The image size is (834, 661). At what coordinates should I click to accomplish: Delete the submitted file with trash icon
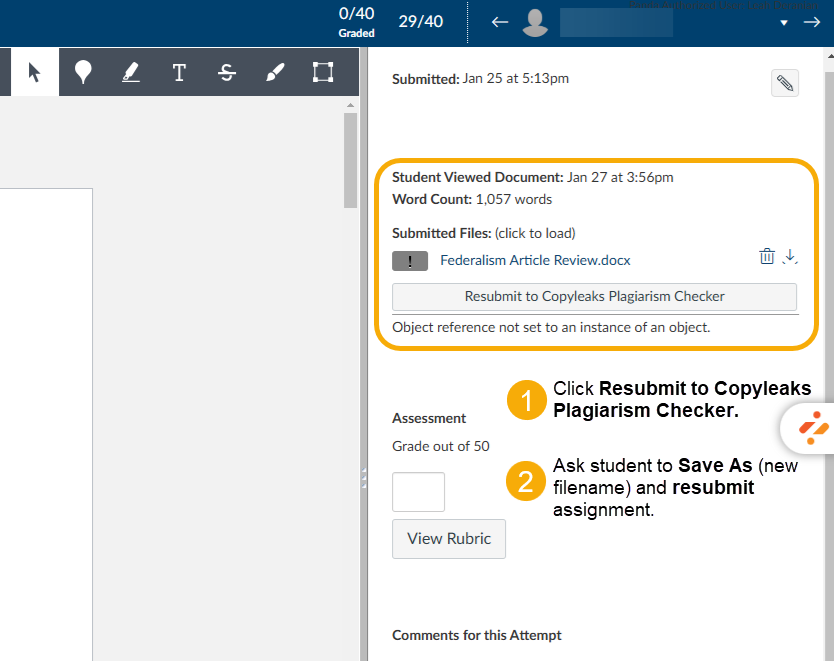[766, 256]
